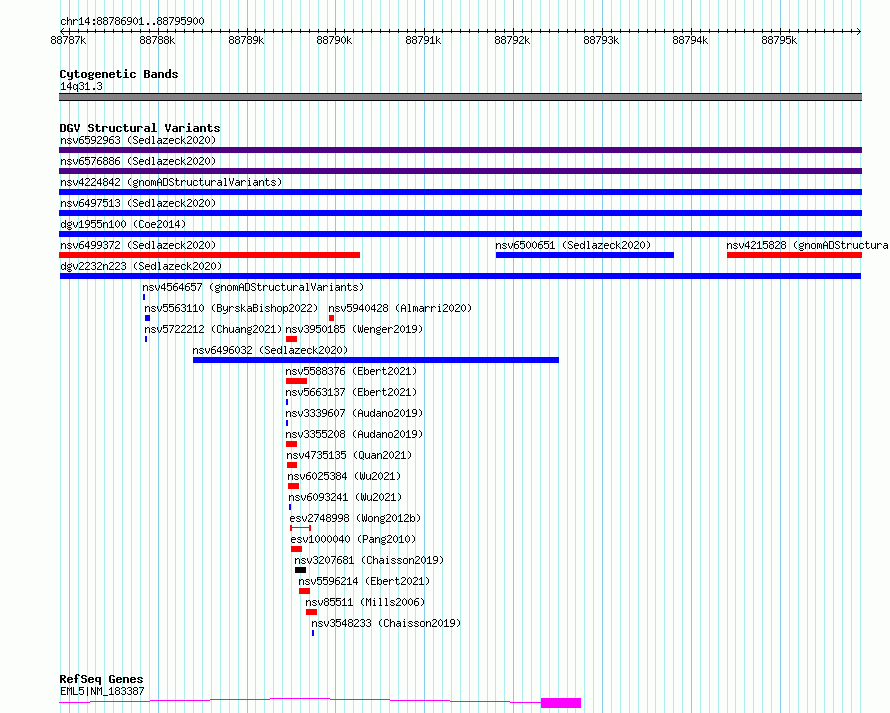
Task: Click the EML5|NM_183387 gene label
Action: coord(102,691)
